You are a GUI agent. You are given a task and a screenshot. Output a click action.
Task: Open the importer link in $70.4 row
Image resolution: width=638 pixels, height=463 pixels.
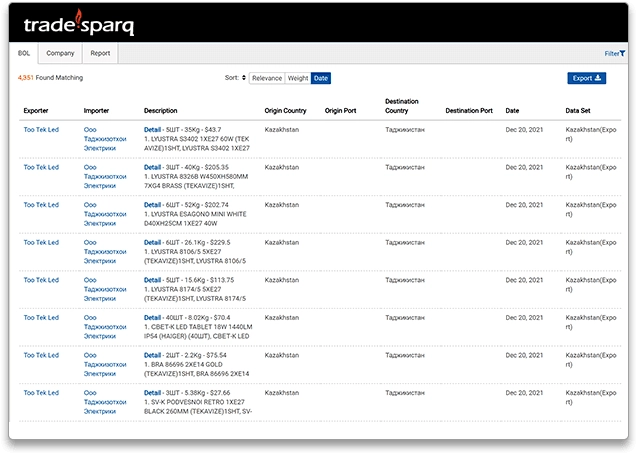click(105, 327)
